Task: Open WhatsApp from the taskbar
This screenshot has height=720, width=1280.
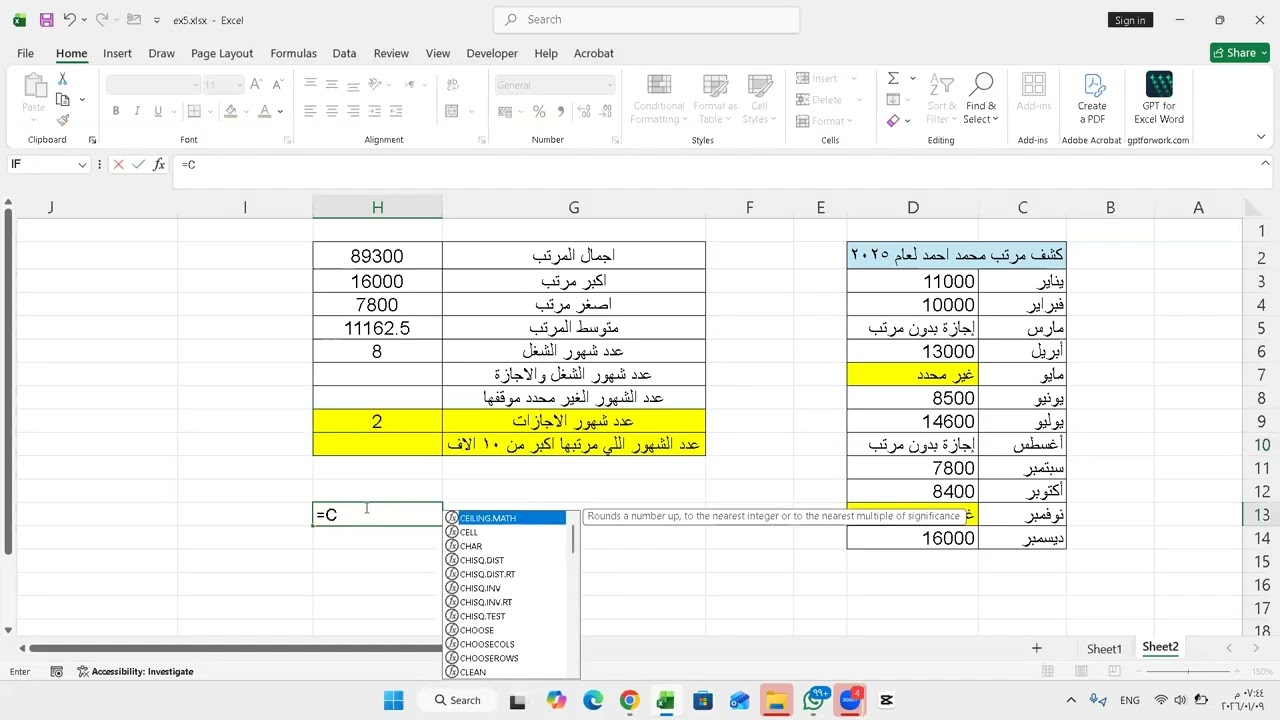Action: click(814, 700)
